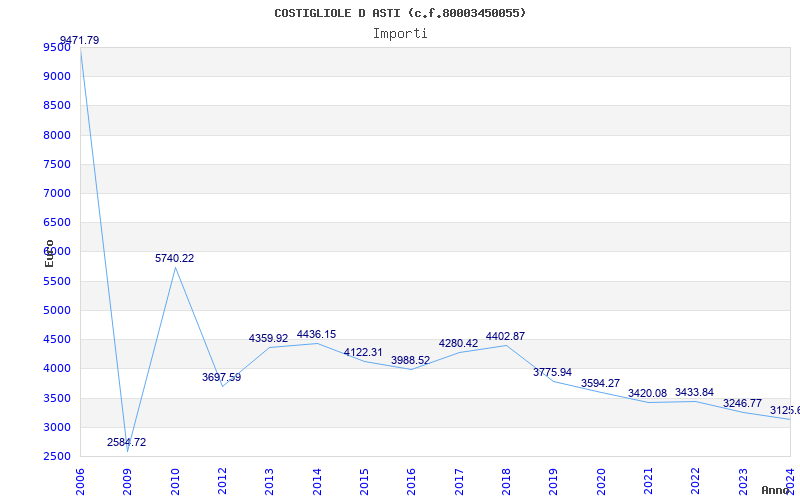The height and width of the screenshot is (500, 800).
Task: Click the 3697.59 data label
Action: click(221, 377)
